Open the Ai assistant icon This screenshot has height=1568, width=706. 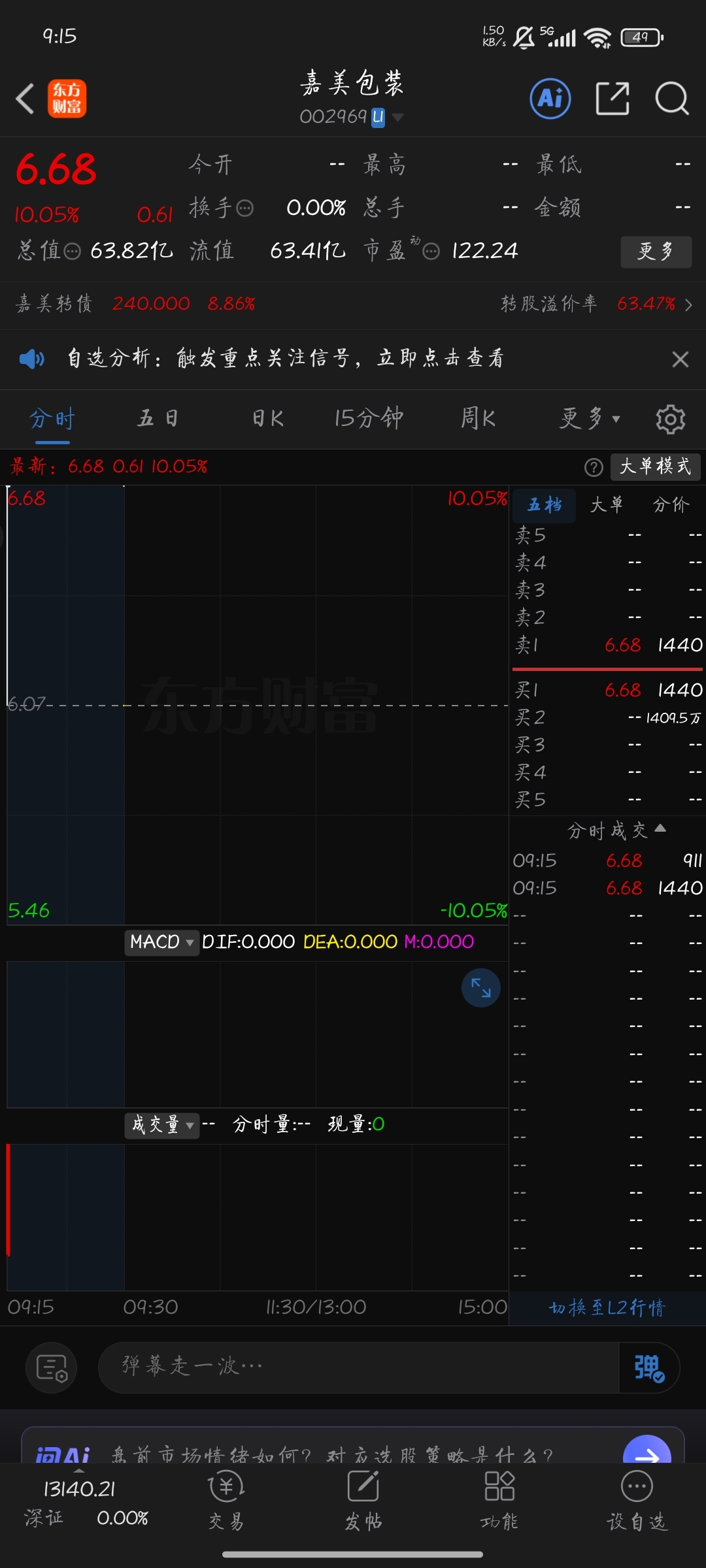(x=550, y=99)
